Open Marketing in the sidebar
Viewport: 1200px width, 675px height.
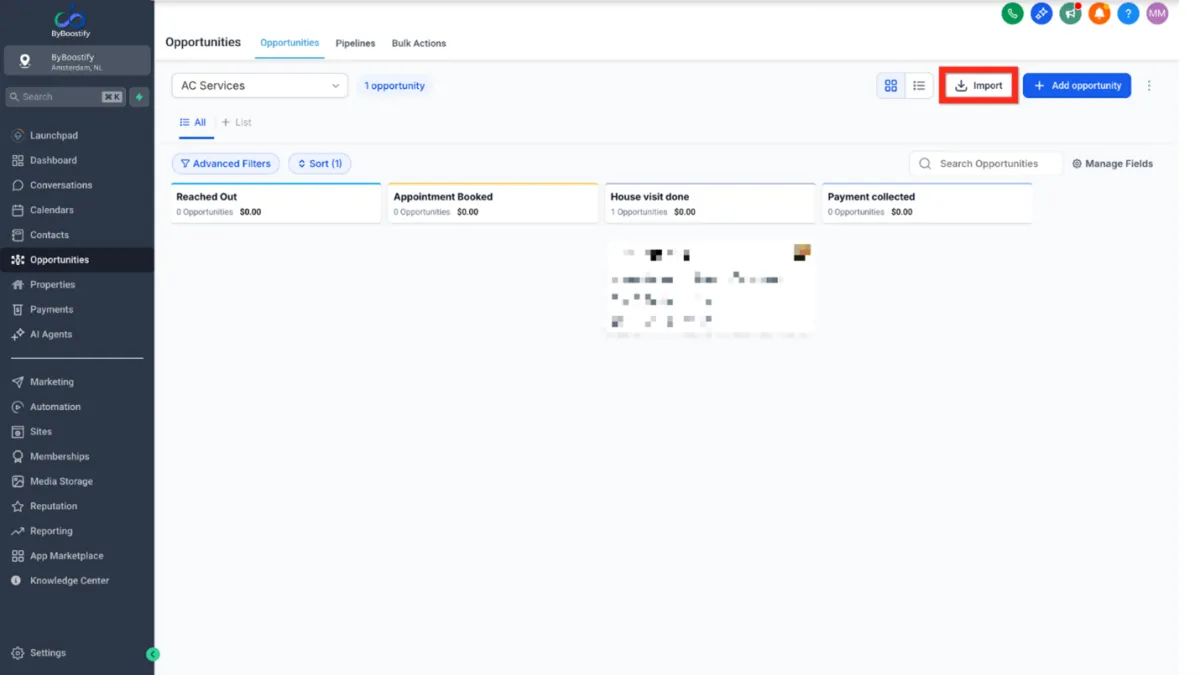(x=77, y=382)
